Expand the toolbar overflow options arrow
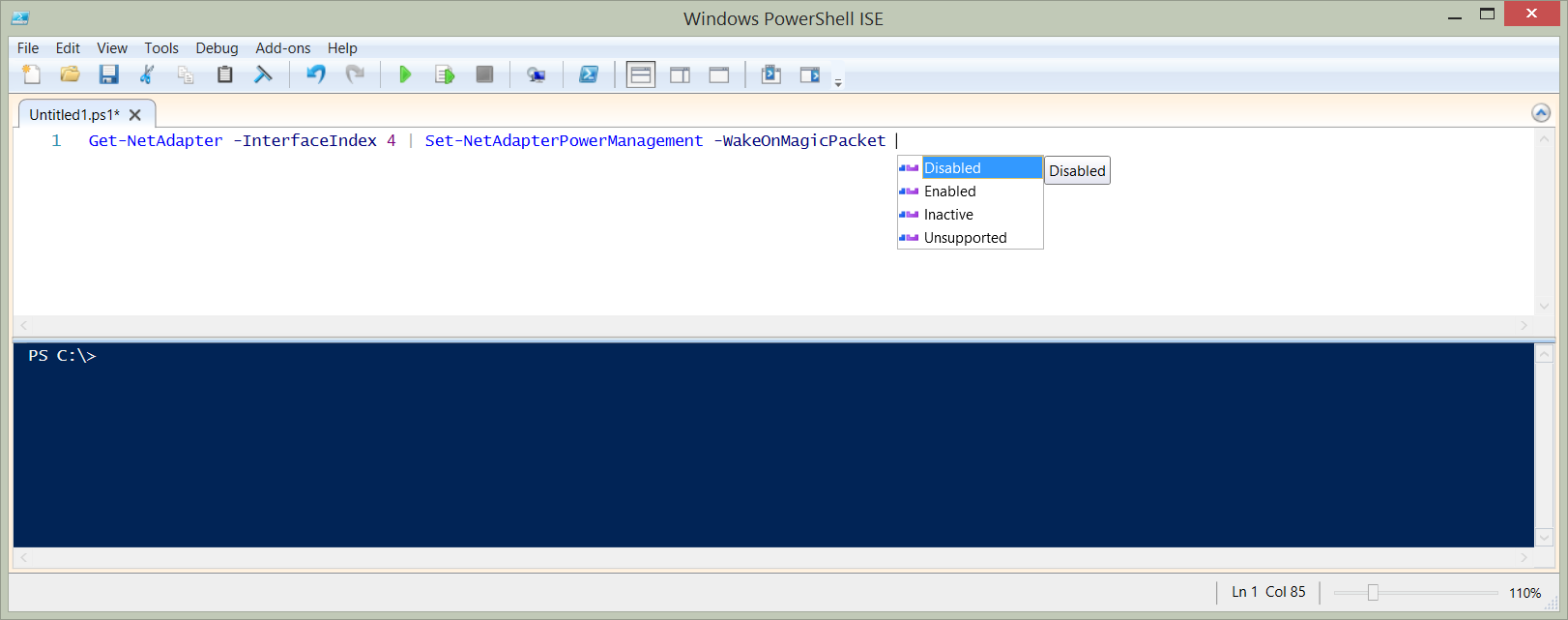The height and width of the screenshot is (620, 1568). (x=838, y=82)
